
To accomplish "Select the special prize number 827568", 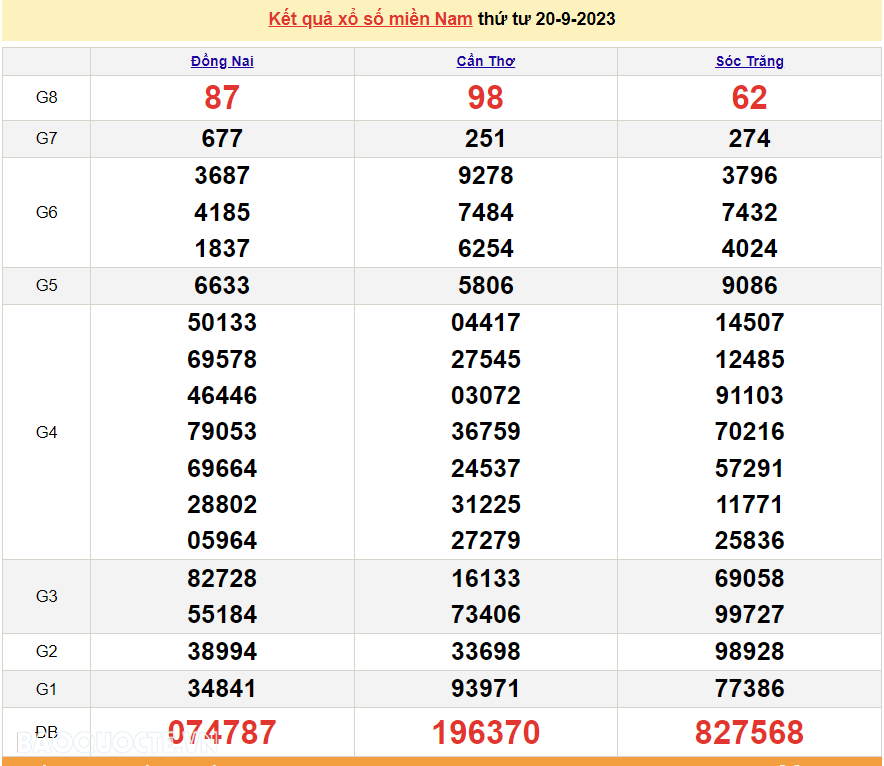I will (x=749, y=733).
